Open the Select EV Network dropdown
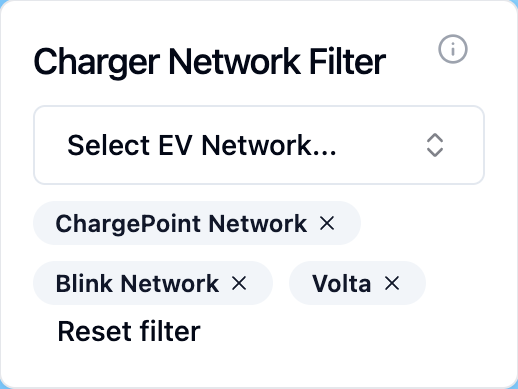 pyautogui.click(x=259, y=145)
